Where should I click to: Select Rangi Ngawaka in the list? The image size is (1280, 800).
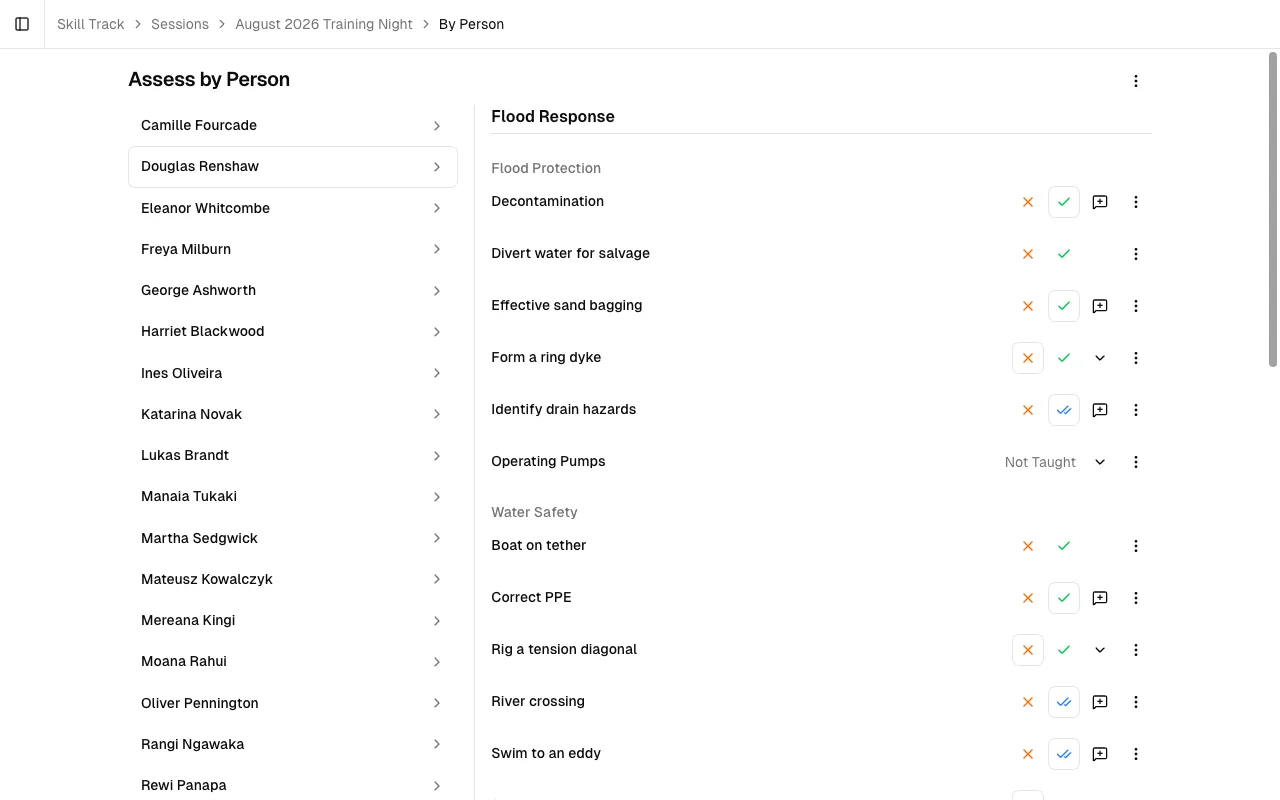293,744
